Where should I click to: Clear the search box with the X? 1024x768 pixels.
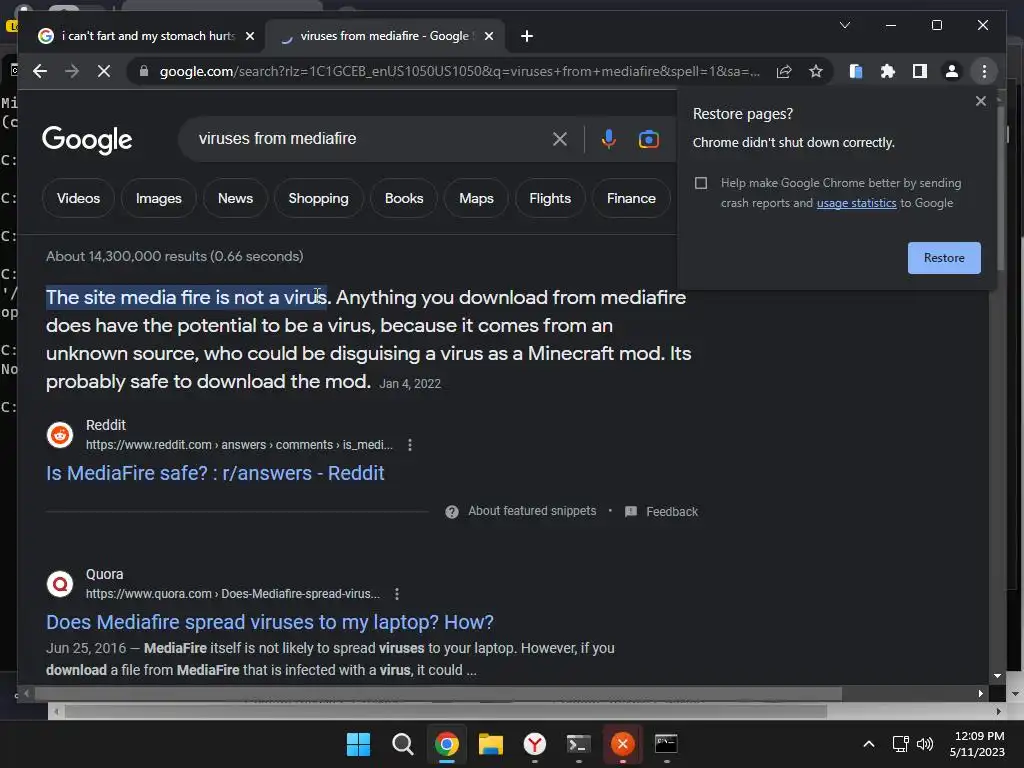point(560,138)
